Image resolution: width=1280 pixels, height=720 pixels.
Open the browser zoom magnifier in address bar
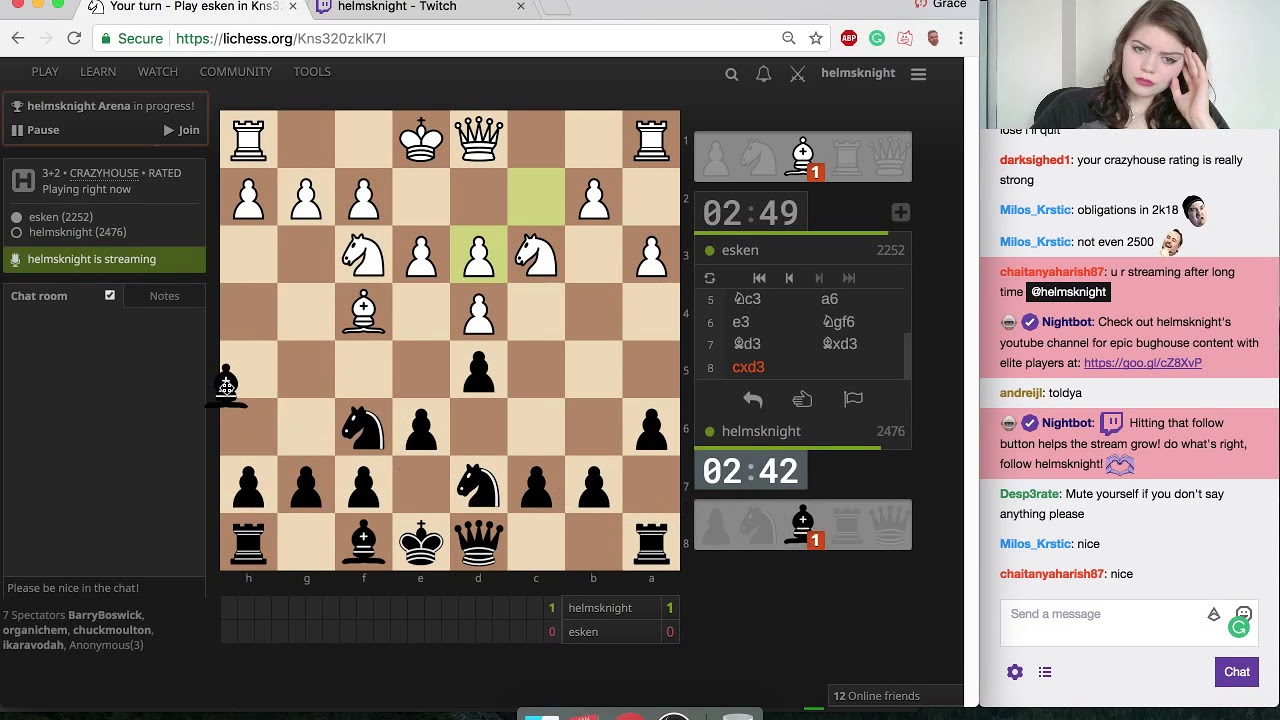(789, 38)
